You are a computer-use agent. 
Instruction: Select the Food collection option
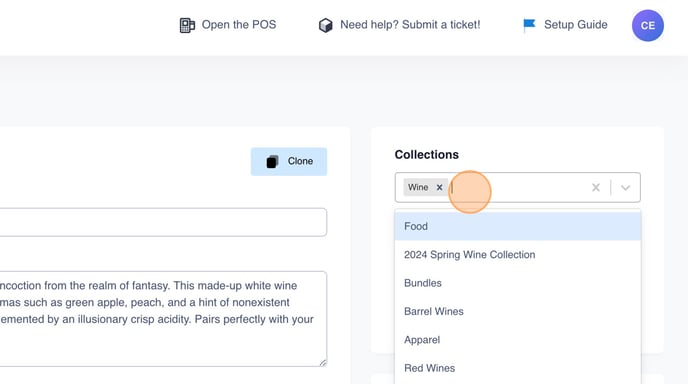[518, 226]
